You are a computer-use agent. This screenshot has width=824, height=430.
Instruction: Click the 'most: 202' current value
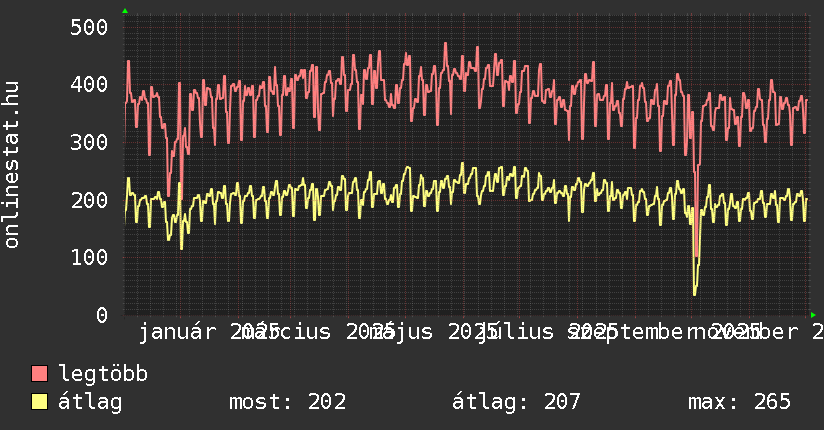click(x=287, y=403)
